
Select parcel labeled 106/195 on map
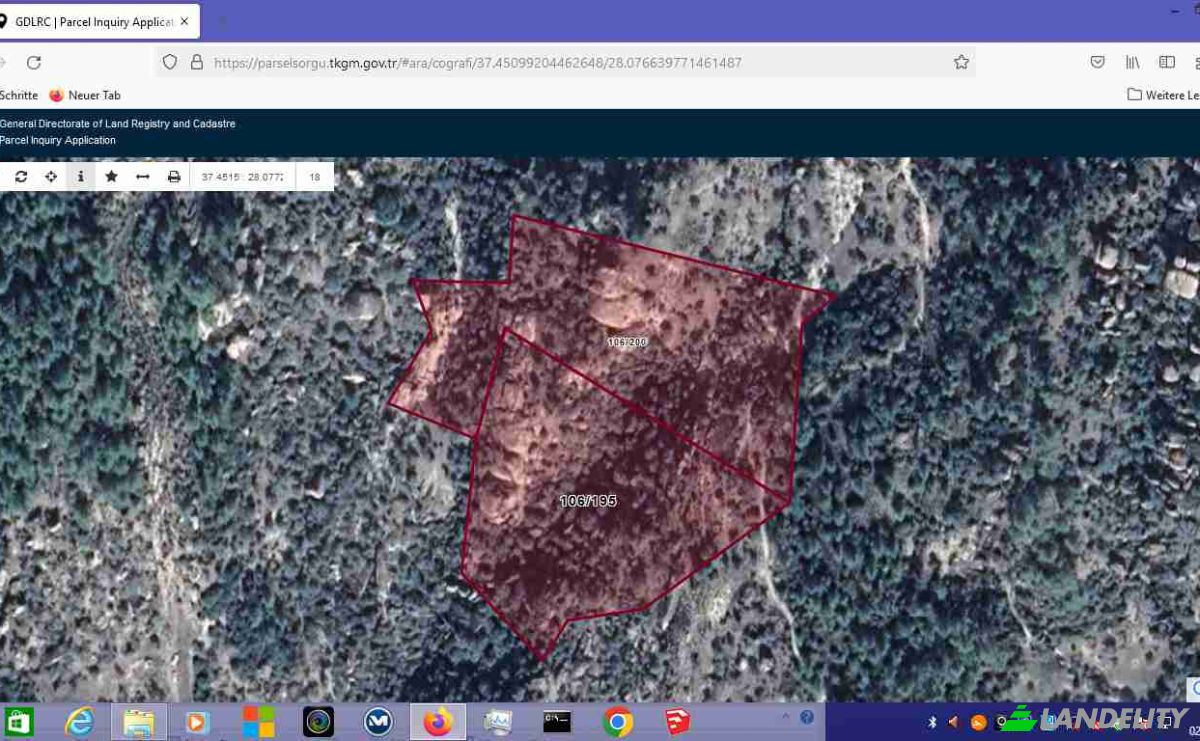[x=588, y=501]
